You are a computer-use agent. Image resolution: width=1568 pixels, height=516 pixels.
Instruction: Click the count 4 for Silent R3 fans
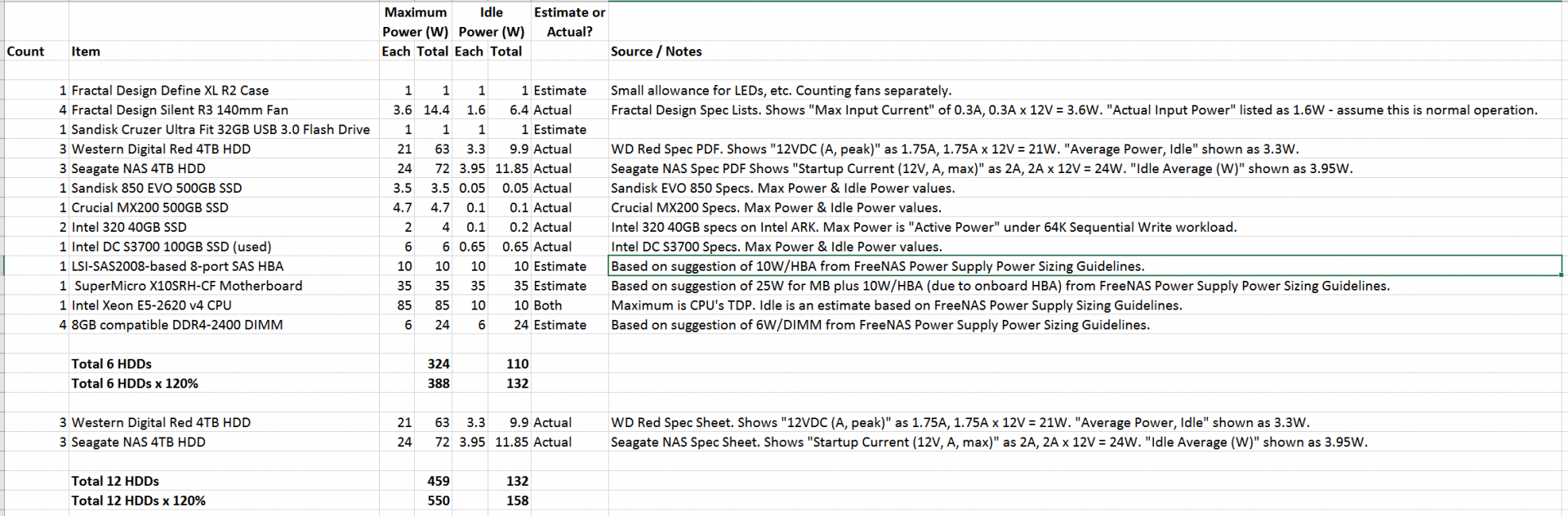pos(63,110)
